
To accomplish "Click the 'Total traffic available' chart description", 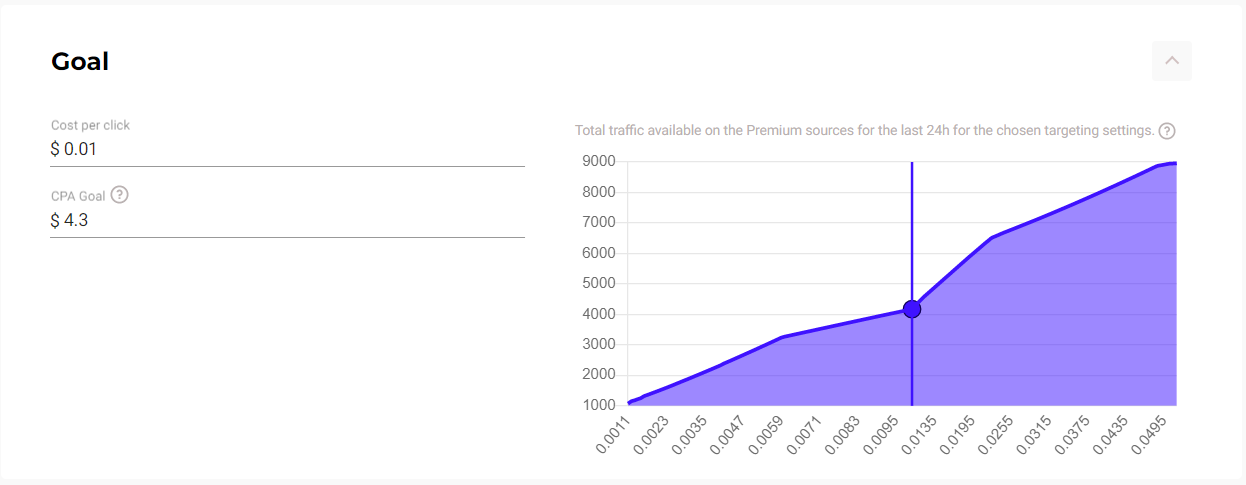I will tap(864, 131).
